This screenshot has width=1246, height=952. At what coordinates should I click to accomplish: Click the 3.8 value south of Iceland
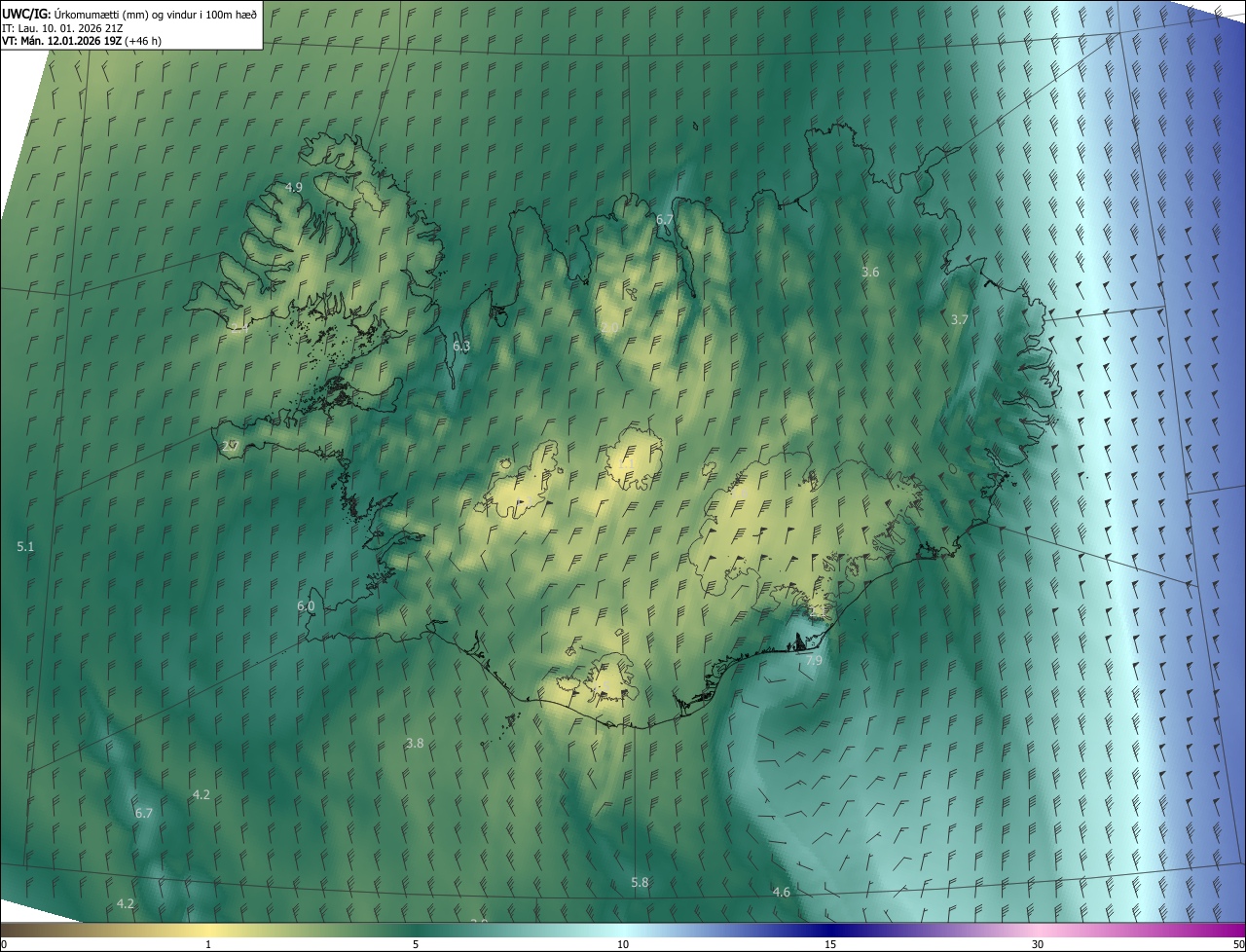coord(415,744)
